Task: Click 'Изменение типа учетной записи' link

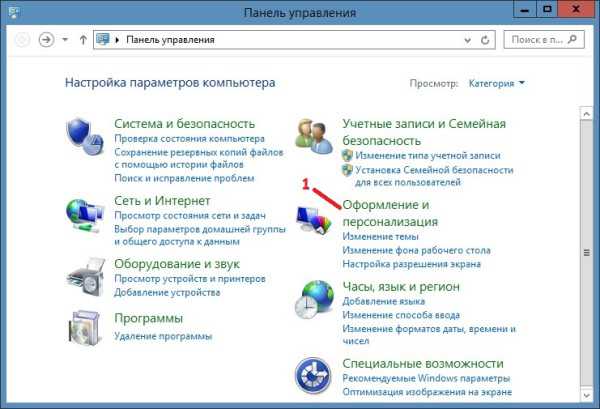Action: click(428, 156)
